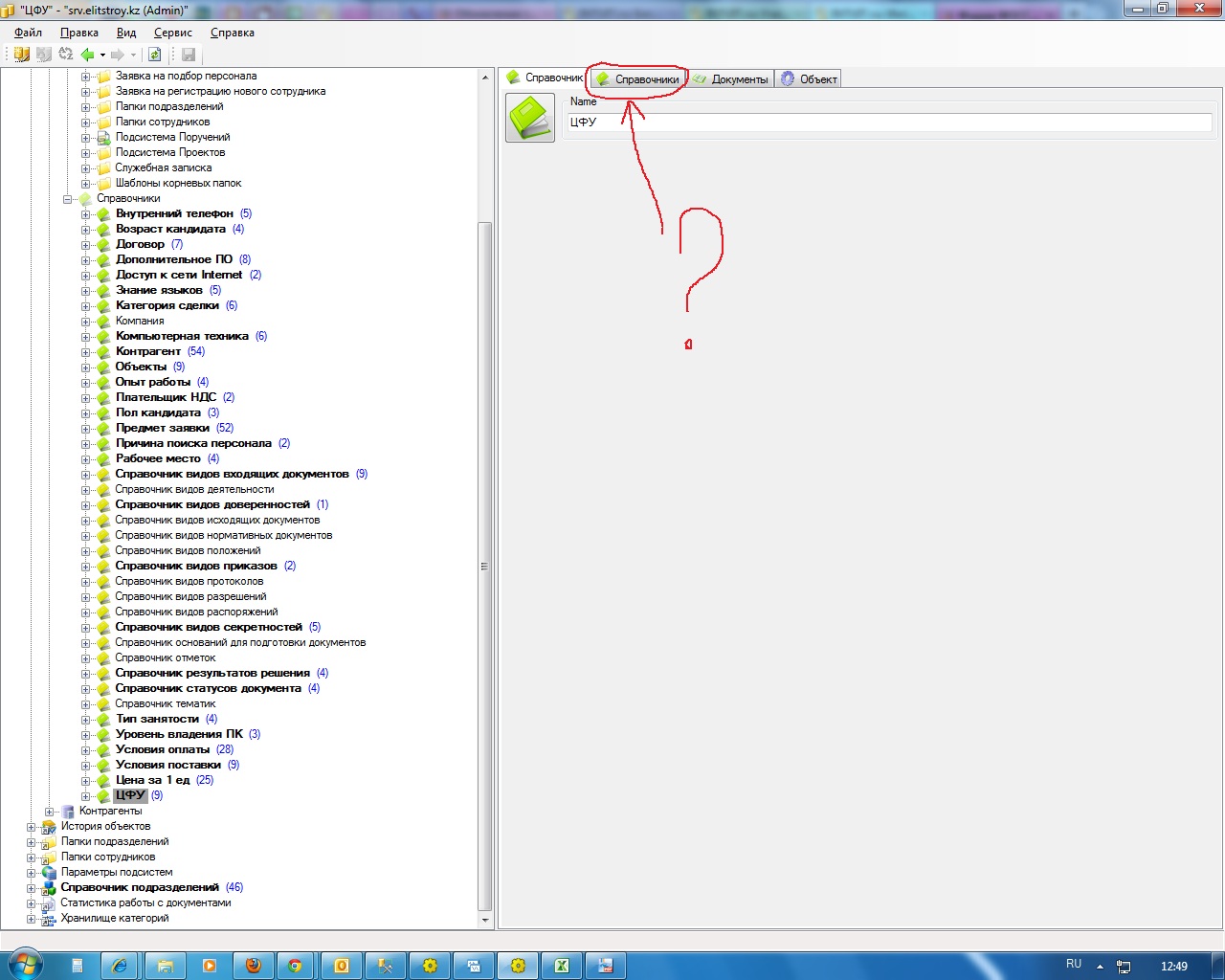This screenshot has height=980, width=1225.
Task: Collapse the Справочники tree node
Action: [x=68, y=199]
